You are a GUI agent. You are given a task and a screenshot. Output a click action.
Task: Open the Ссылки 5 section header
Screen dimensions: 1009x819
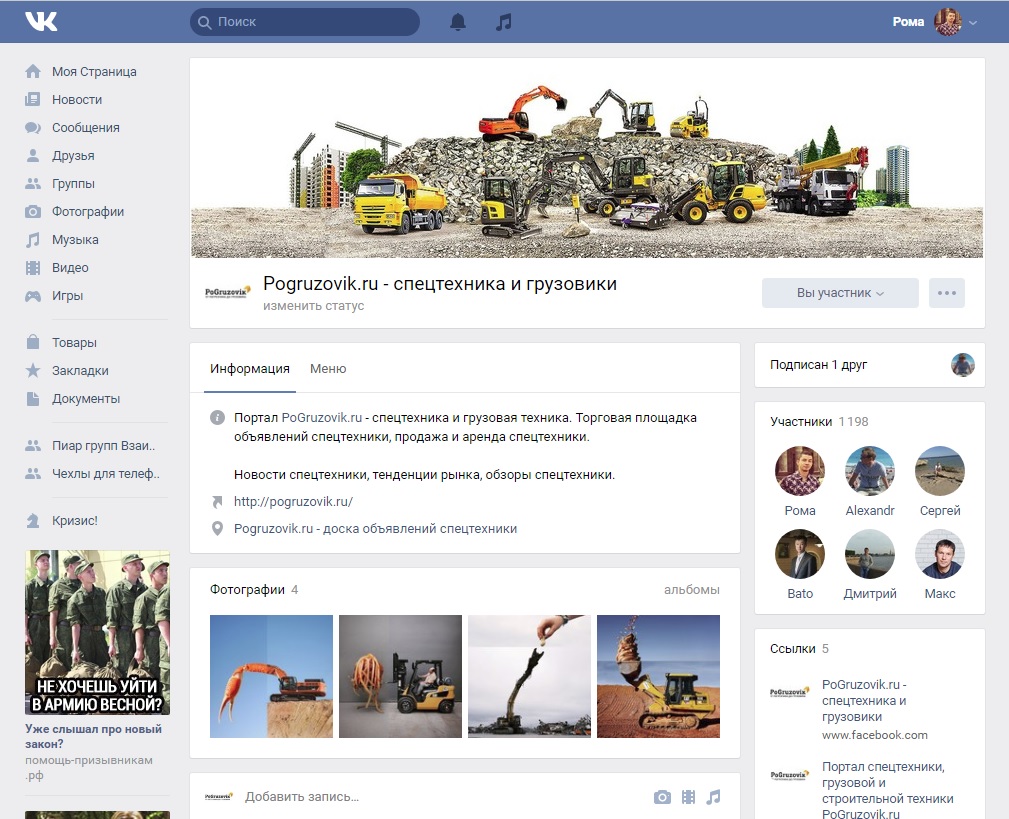(799, 649)
